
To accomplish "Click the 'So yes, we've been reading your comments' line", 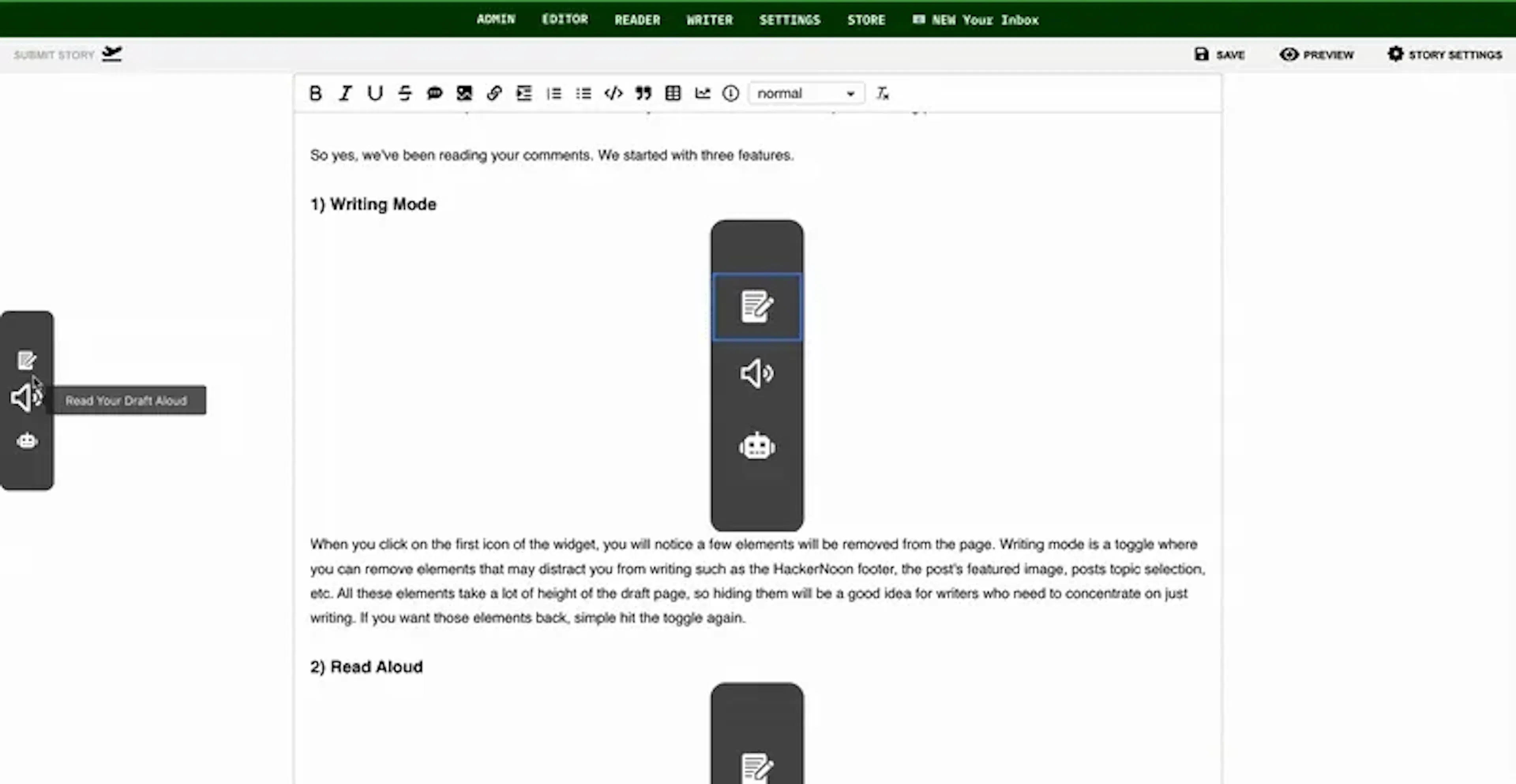I will (x=552, y=155).
